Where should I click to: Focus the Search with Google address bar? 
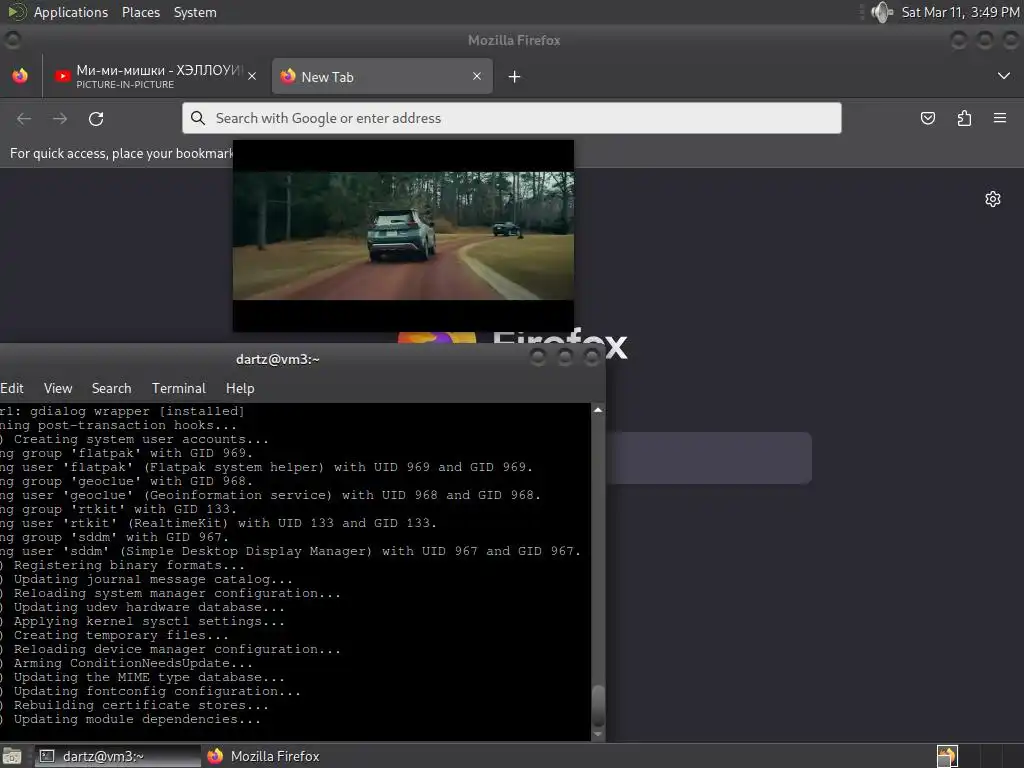pos(511,118)
